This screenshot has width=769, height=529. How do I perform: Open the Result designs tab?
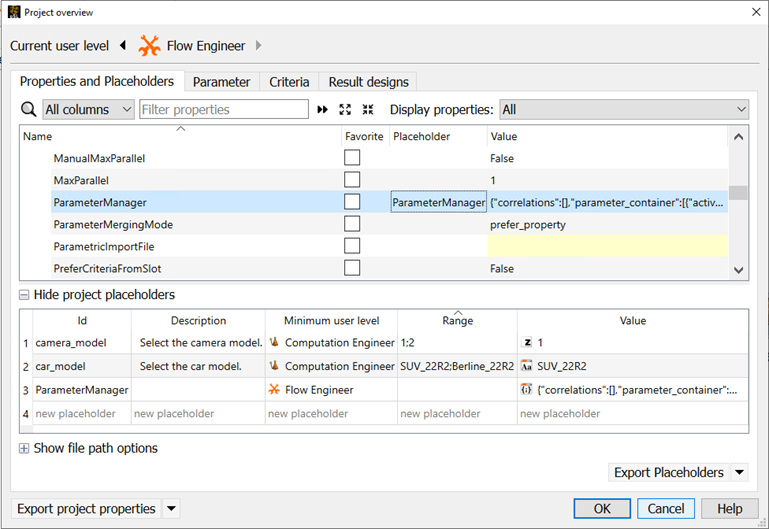tap(368, 82)
